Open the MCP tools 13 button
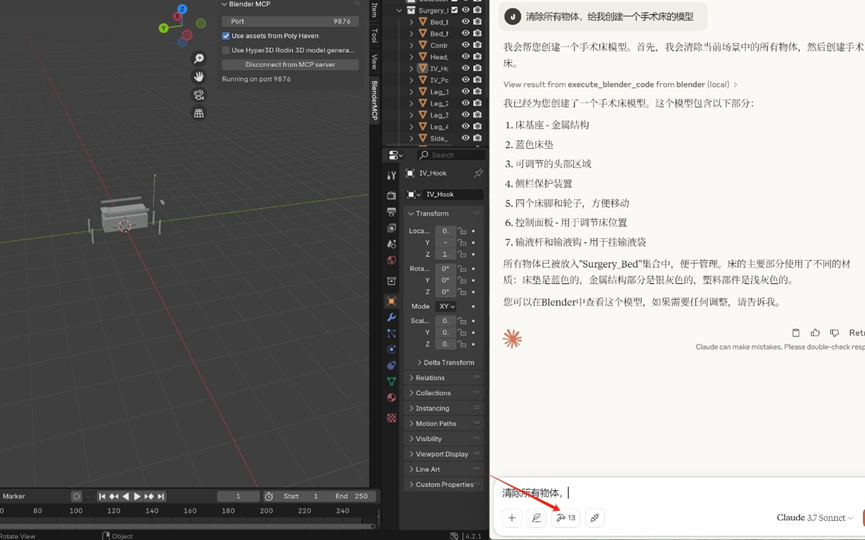 click(565, 517)
